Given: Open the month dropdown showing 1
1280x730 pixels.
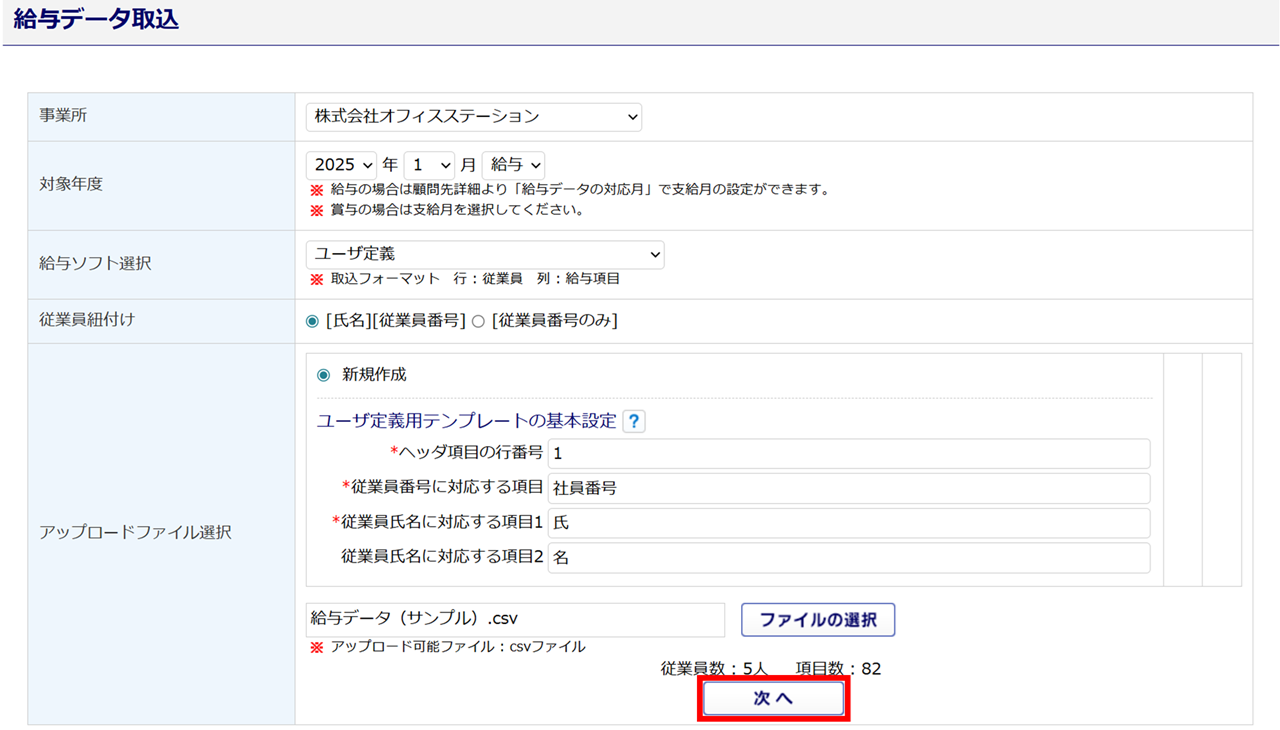Looking at the screenshot, I should tap(429, 165).
